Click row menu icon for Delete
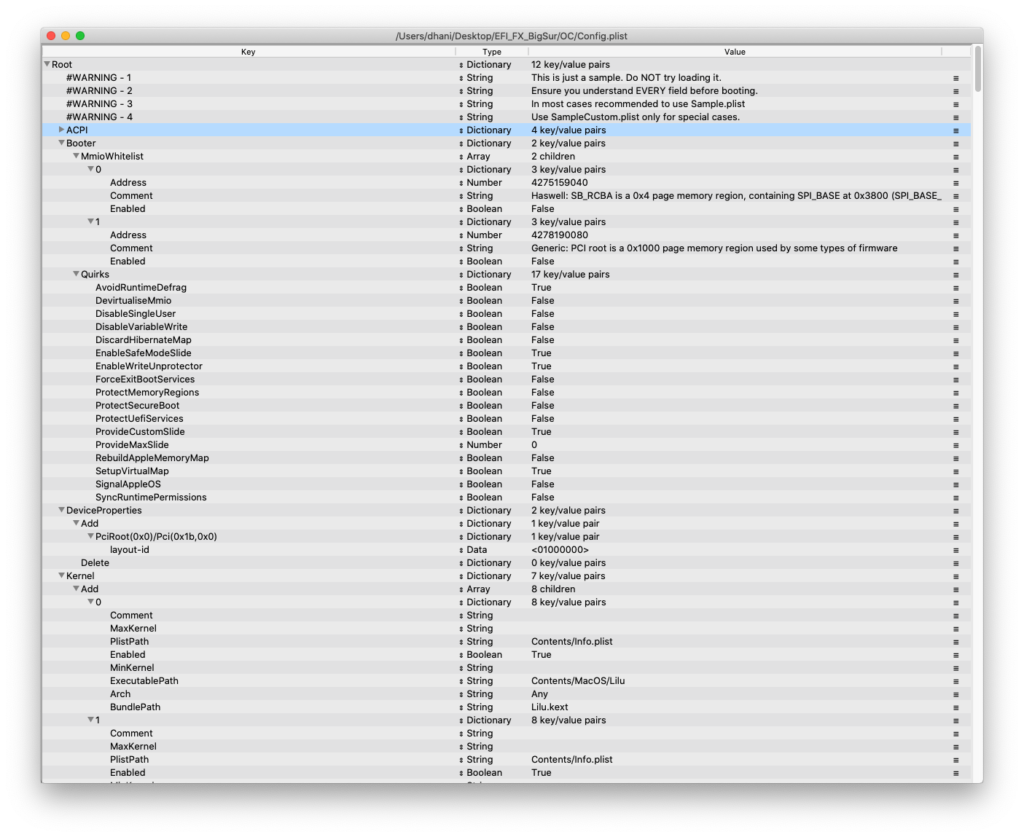Viewport: 1024px width, 837px height. (955, 563)
